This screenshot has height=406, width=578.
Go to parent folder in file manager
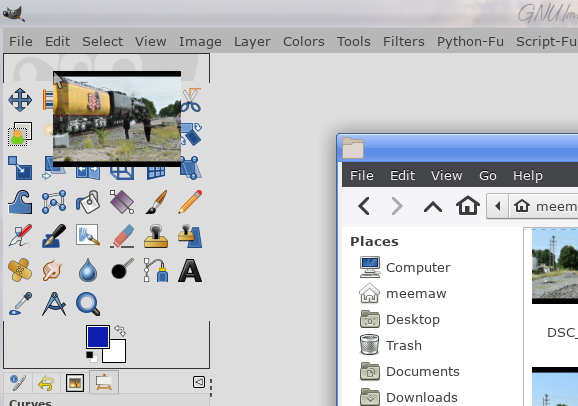pyautogui.click(x=433, y=207)
